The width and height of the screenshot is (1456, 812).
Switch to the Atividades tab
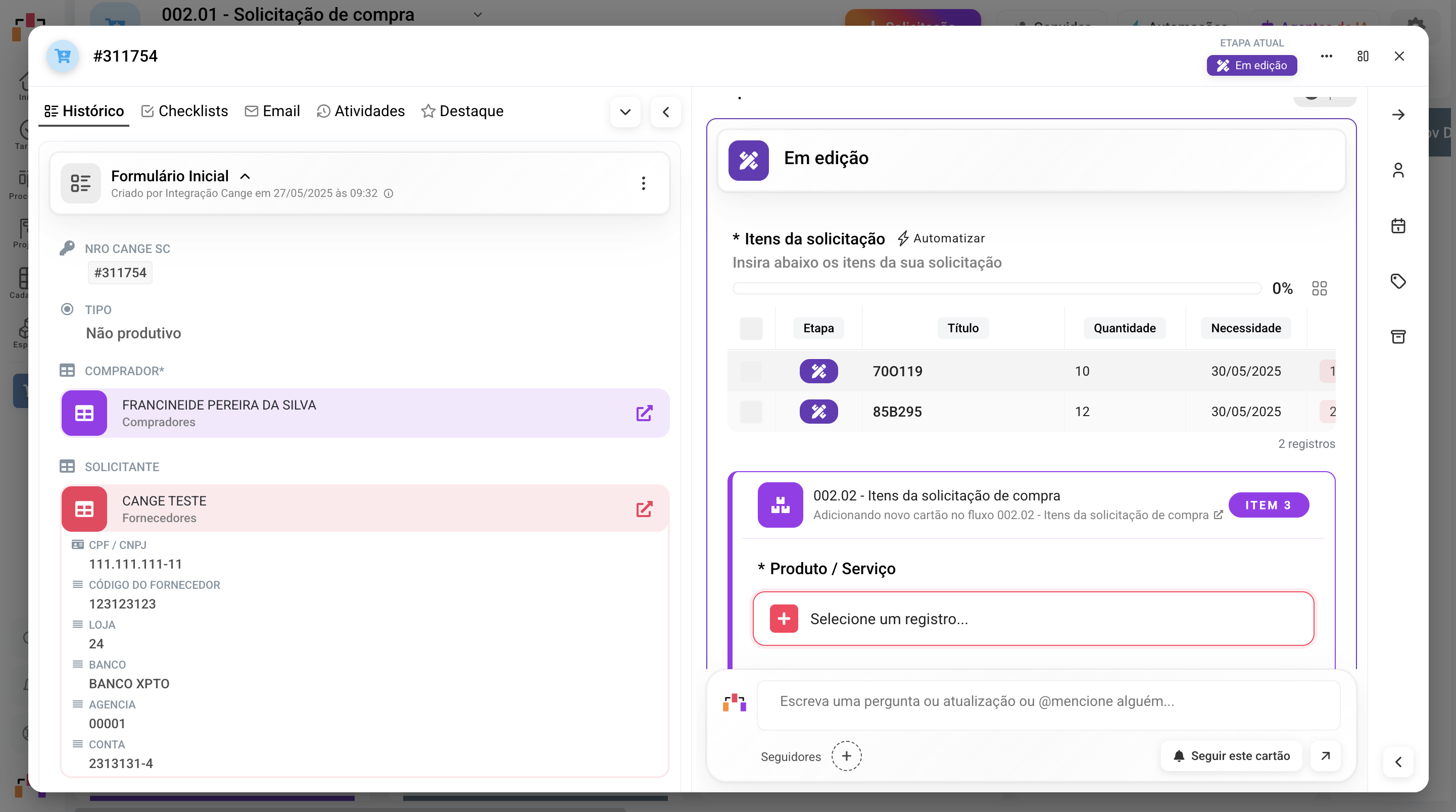[361, 111]
